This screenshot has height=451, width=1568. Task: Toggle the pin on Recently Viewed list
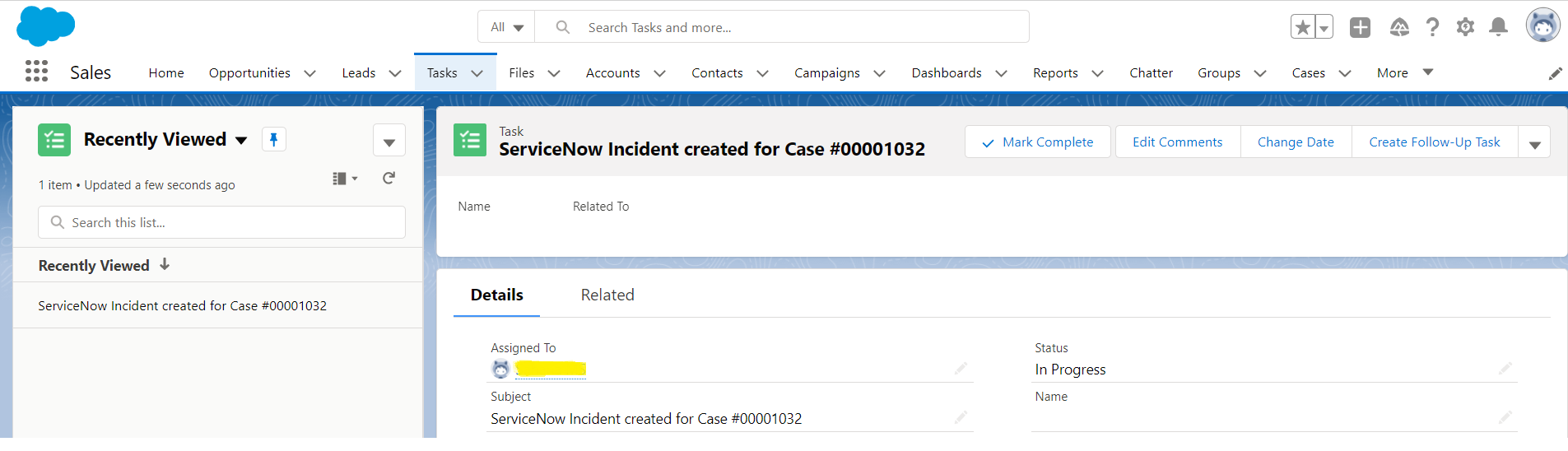273,139
